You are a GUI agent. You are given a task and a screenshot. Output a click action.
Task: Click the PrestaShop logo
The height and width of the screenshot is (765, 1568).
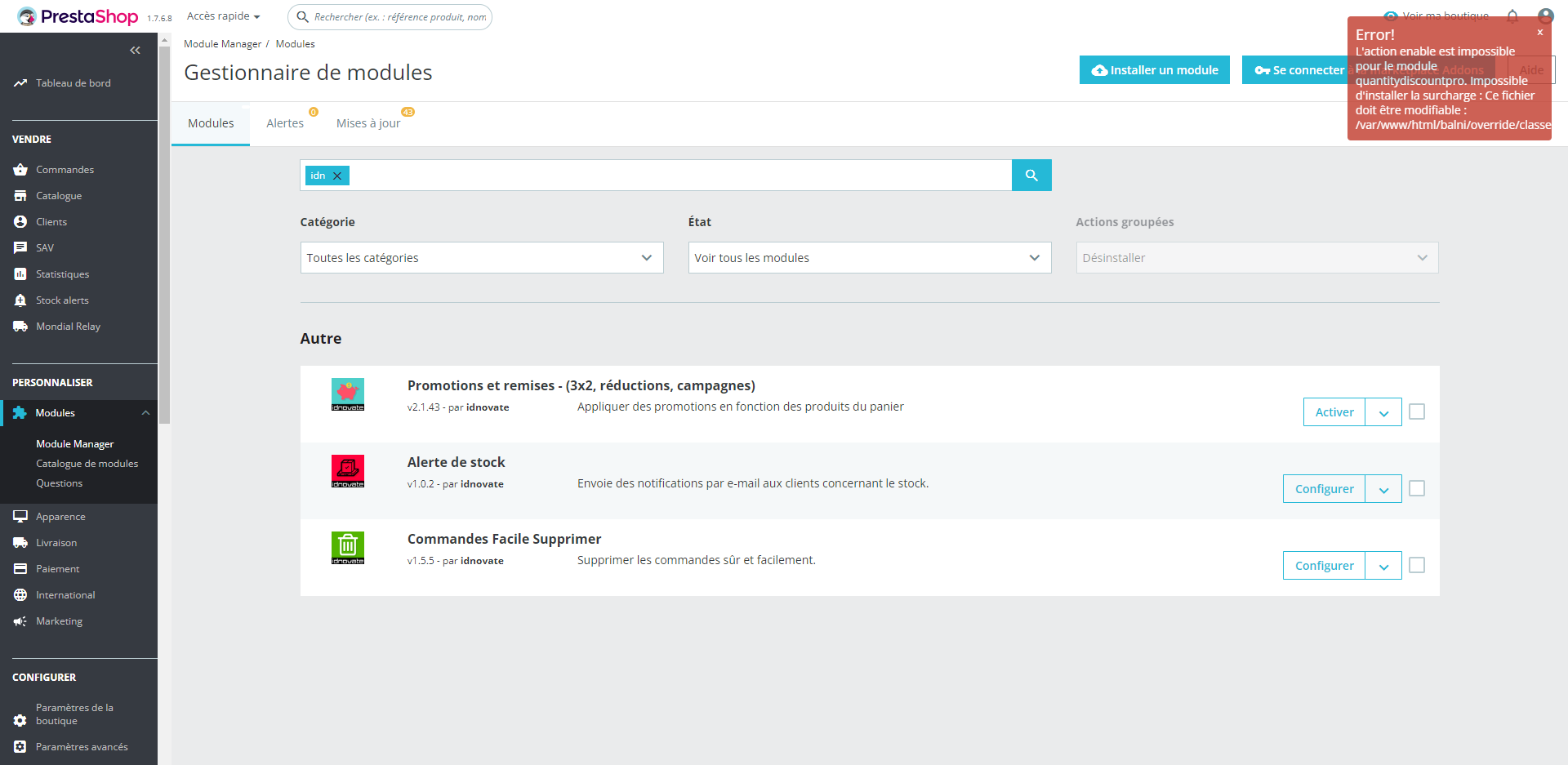click(78, 16)
